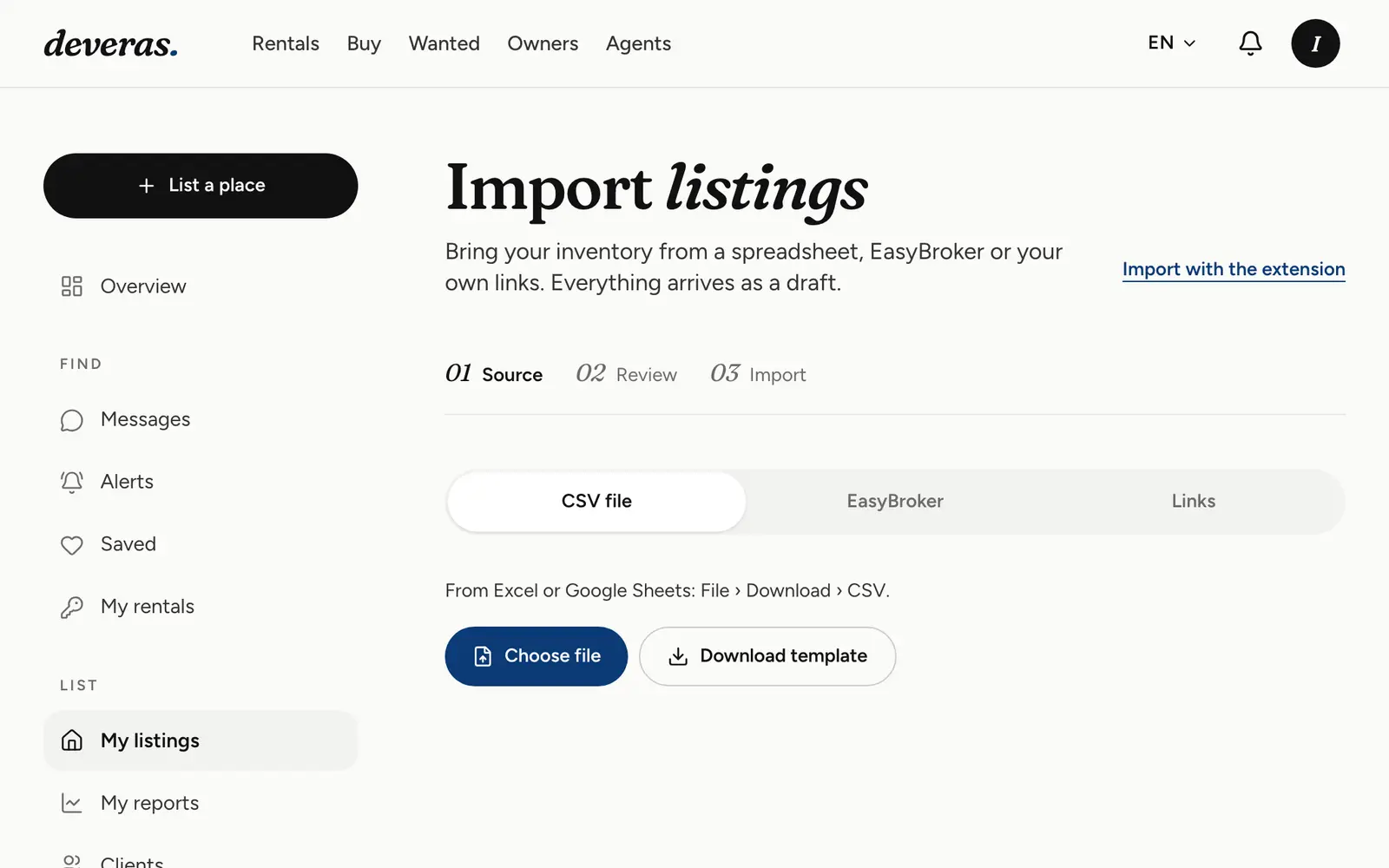Click the Alerts bell icon in sidebar

click(x=72, y=482)
